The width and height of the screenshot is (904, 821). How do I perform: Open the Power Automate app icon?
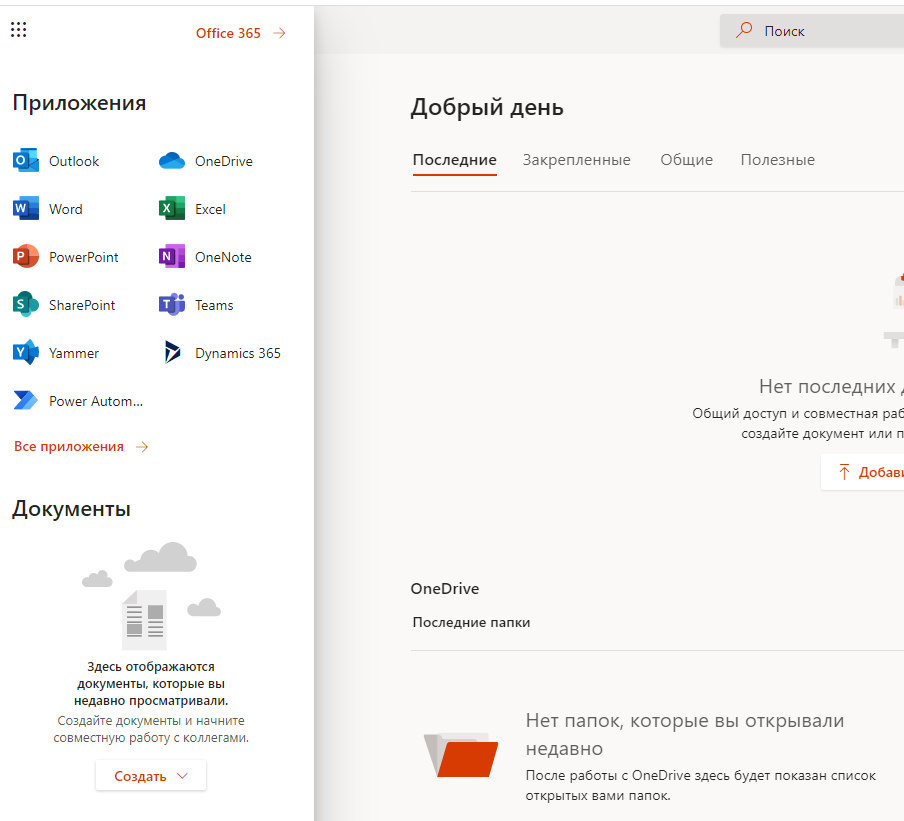tap(26, 400)
